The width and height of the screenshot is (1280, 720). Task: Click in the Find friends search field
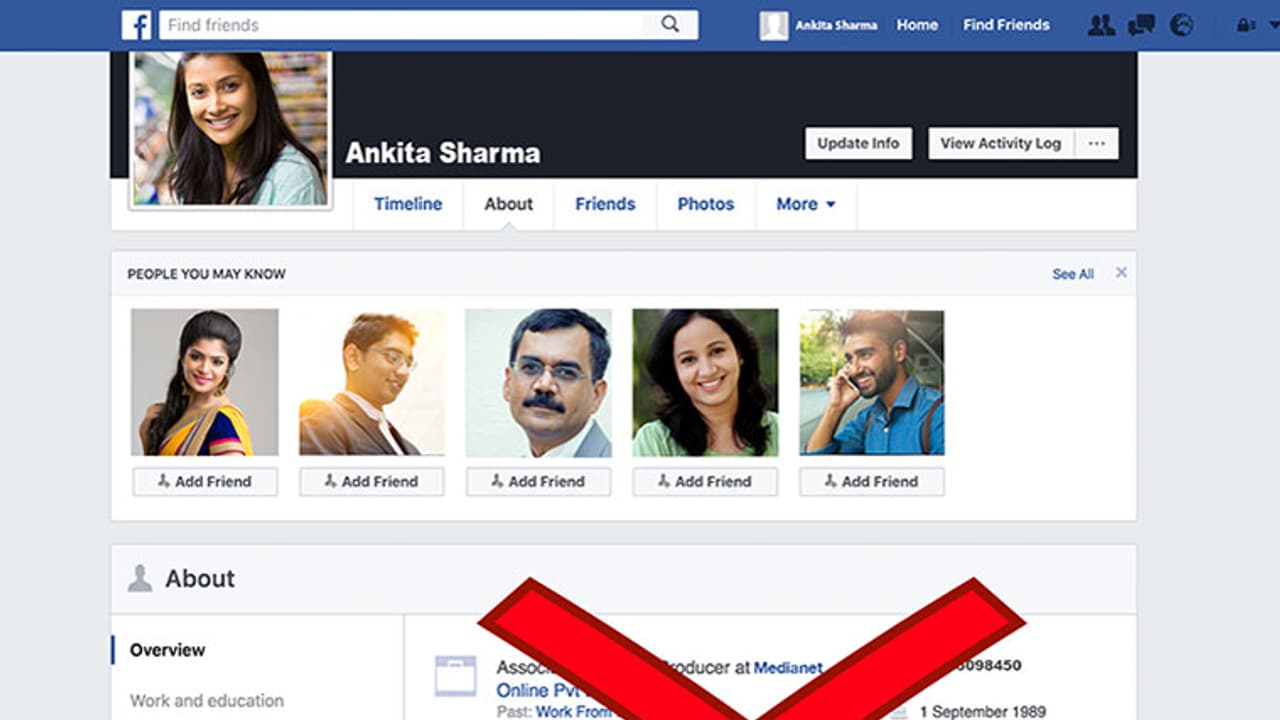(400, 25)
